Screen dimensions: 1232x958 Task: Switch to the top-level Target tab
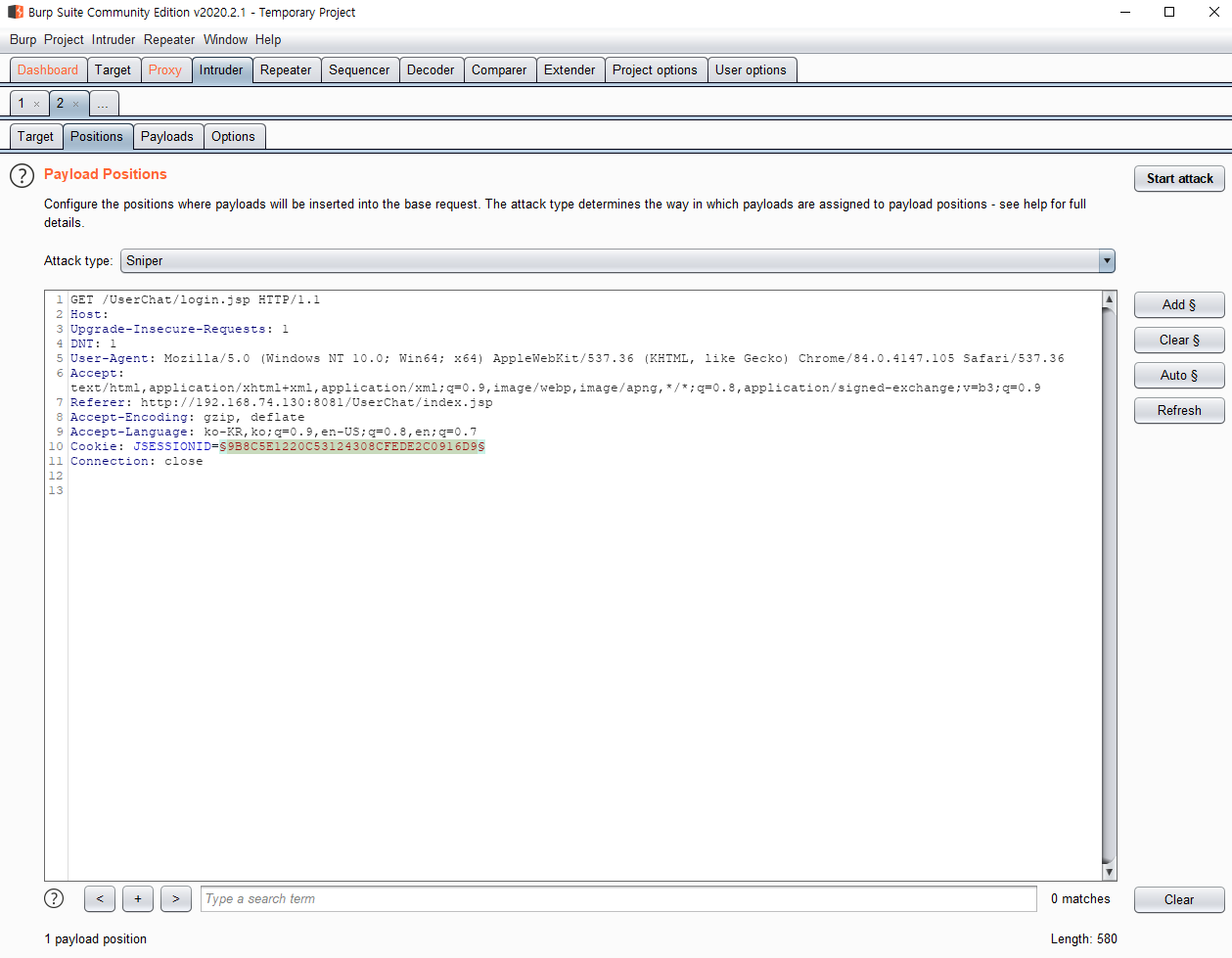click(113, 70)
